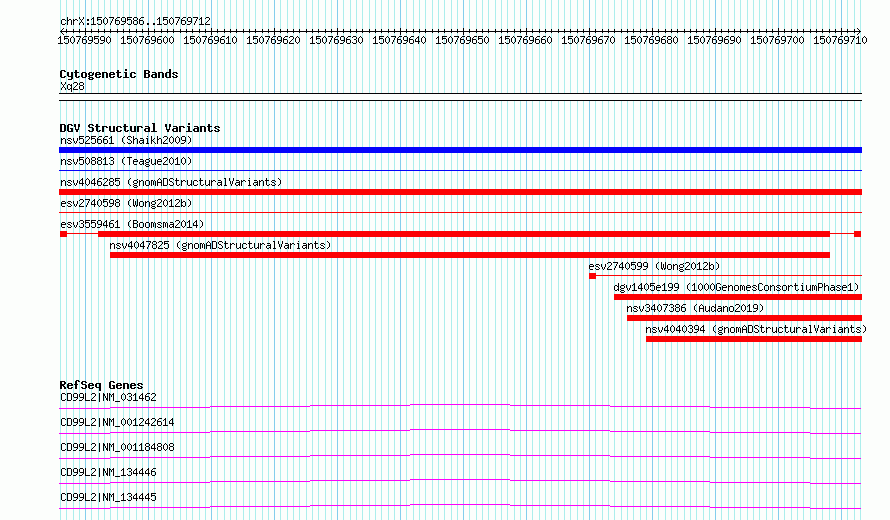Click the Cytogenetic Bands track heading
The image size is (890, 520).
(119, 74)
